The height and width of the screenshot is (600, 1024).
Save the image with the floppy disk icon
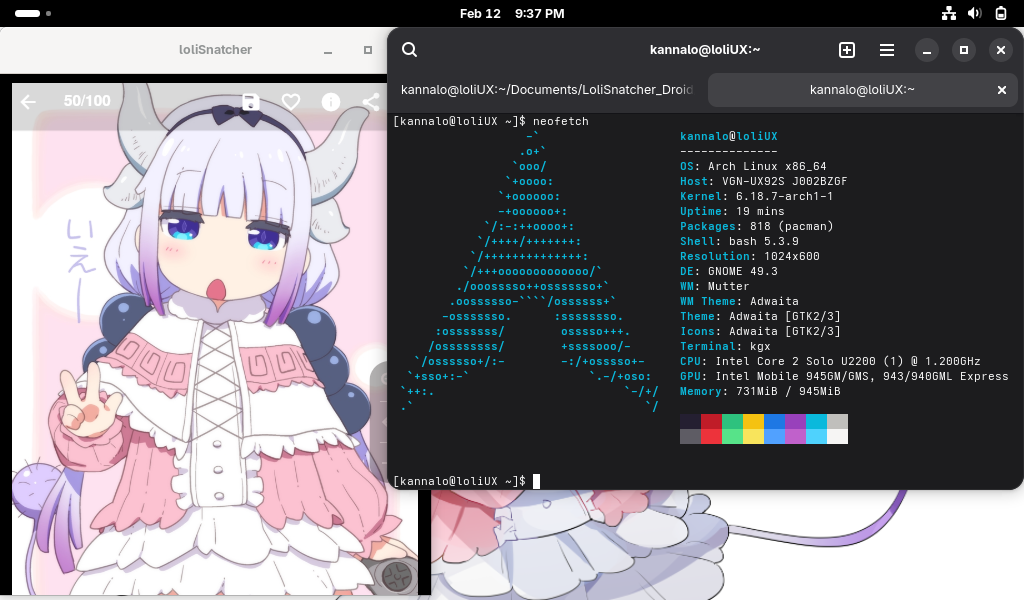pos(251,102)
